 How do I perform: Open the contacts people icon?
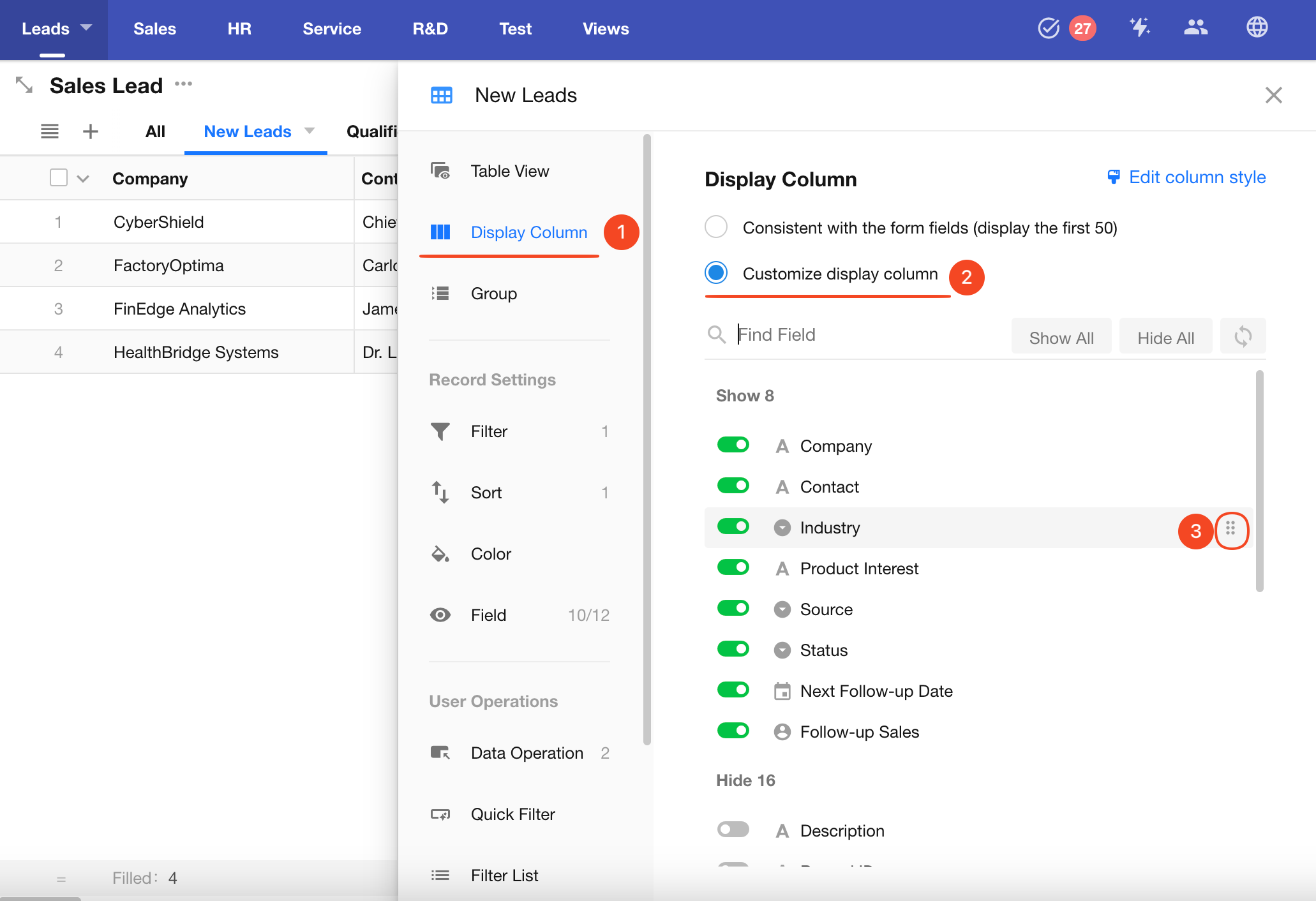(1195, 27)
